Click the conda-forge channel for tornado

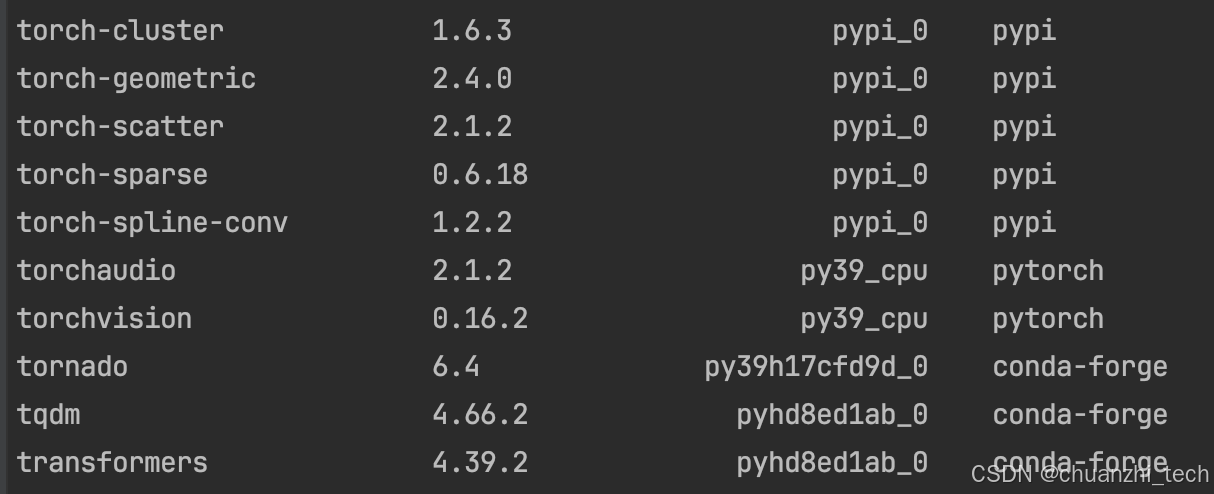click(x=1080, y=367)
